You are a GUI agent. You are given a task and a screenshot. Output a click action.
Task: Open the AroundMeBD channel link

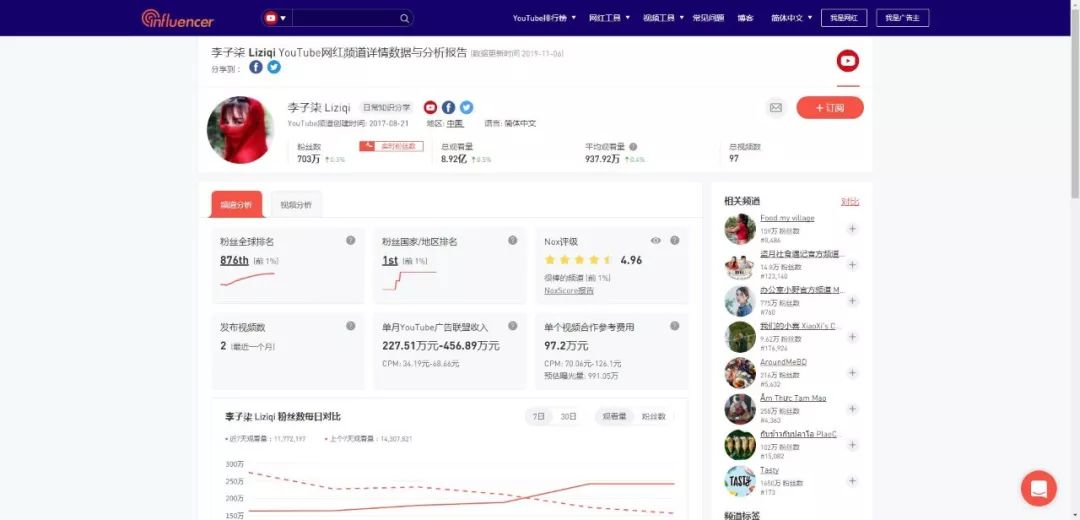click(783, 362)
